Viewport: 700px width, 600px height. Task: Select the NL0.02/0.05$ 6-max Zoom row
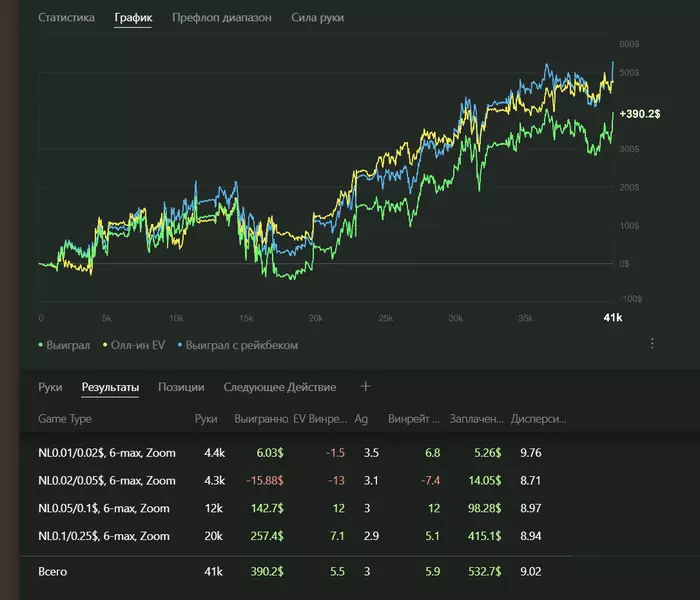point(106,481)
